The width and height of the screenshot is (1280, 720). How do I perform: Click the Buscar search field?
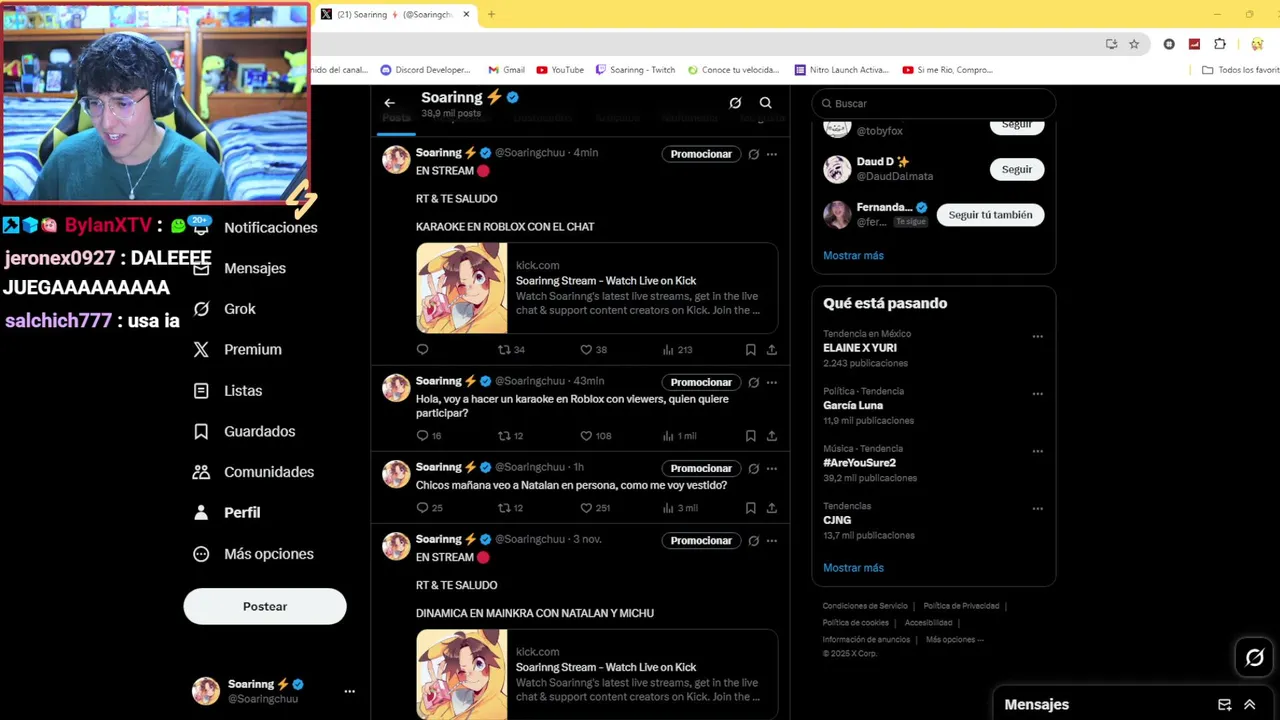(x=934, y=103)
